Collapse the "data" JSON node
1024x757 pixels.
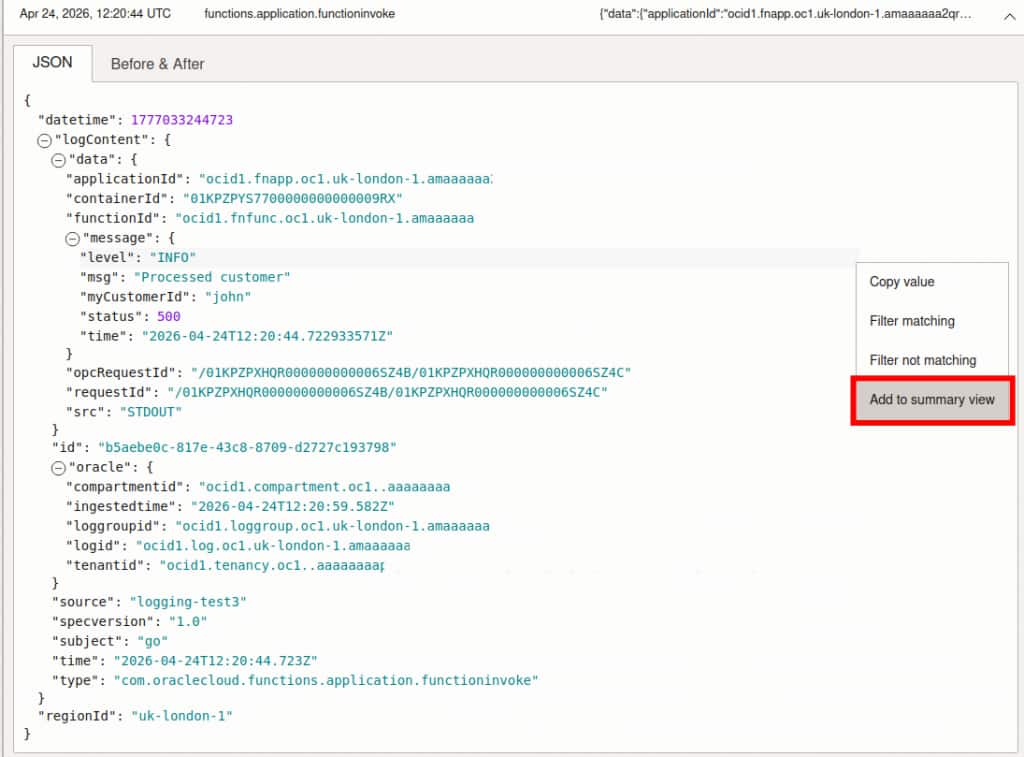click(x=58, y=160)
